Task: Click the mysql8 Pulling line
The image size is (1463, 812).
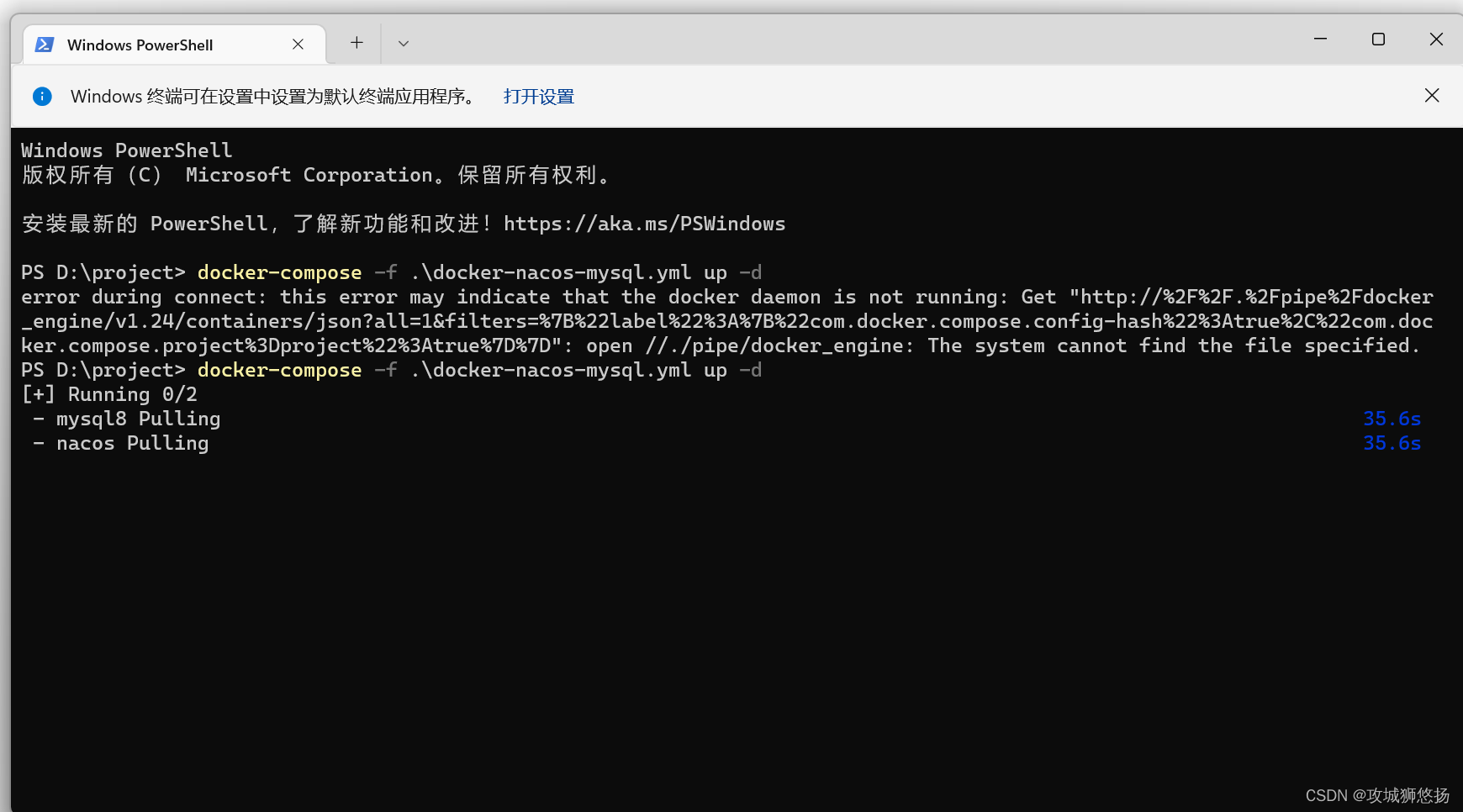Action: coord(138,418)
